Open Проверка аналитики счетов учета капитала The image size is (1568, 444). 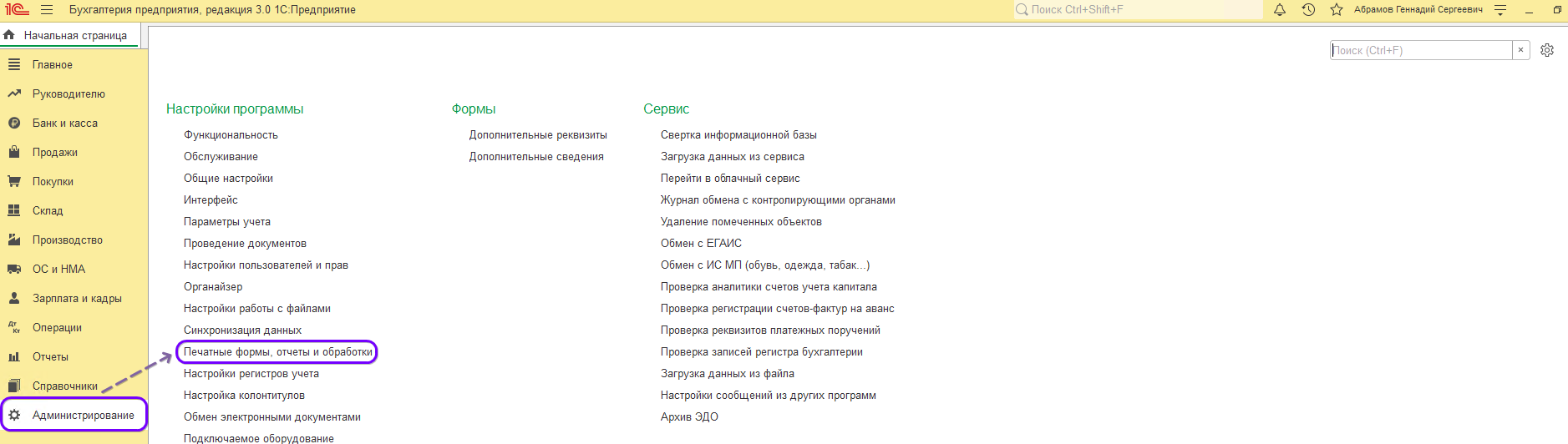click(769, 286)
